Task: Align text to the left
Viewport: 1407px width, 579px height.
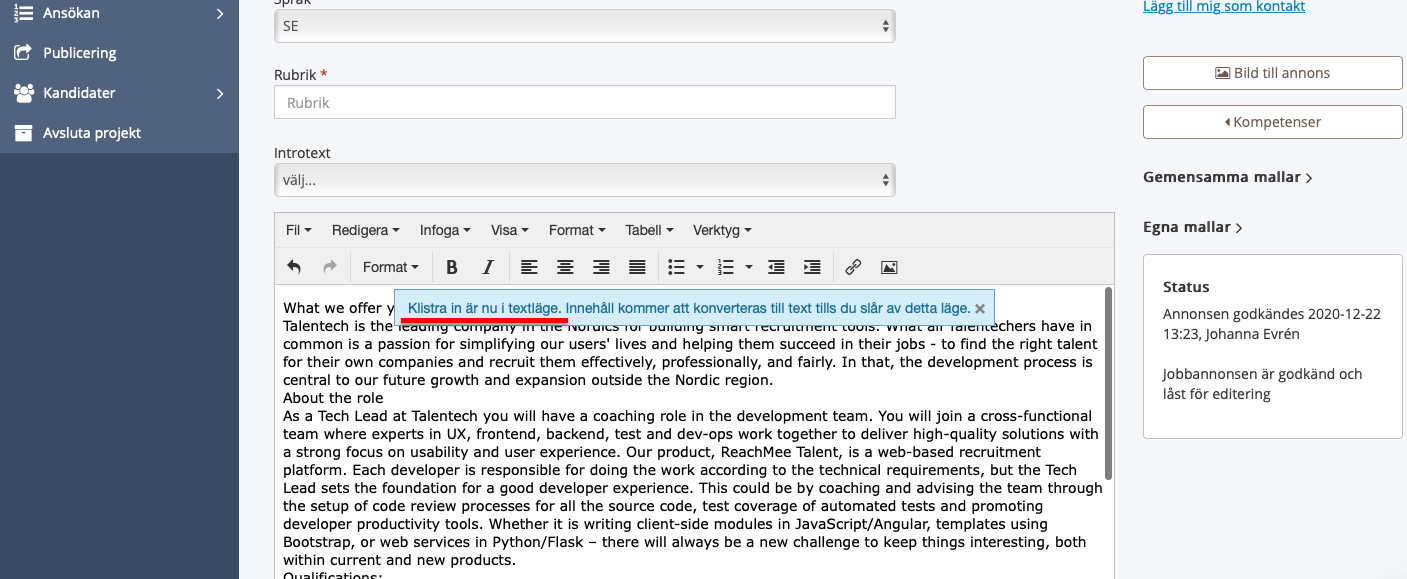Action: click(x=529, y=267)
